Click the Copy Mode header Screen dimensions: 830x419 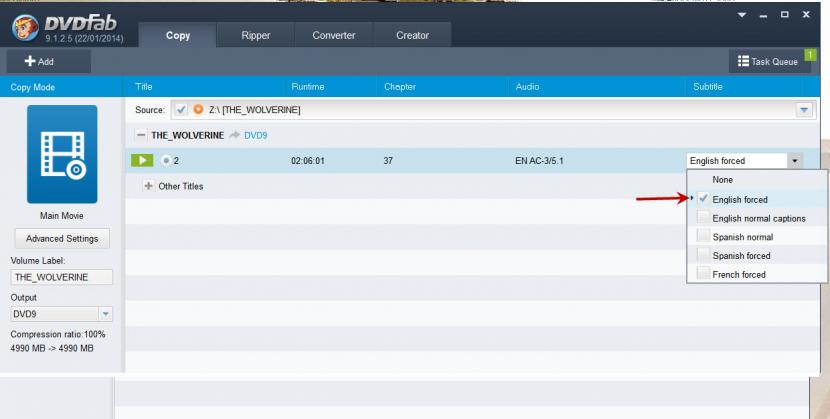(32, 87)
